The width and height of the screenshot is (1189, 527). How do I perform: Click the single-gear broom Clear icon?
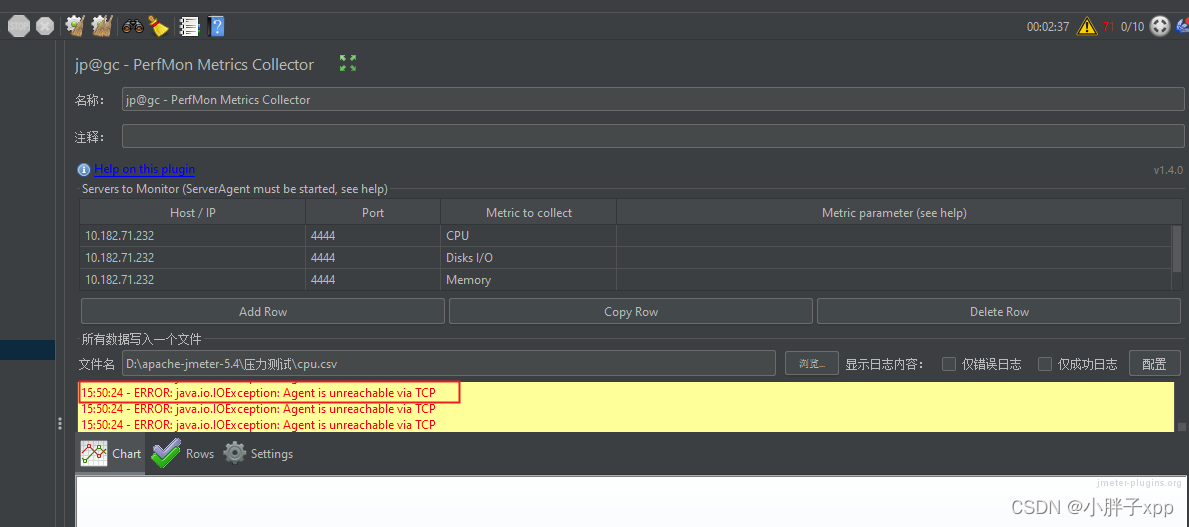coord(74,26)
